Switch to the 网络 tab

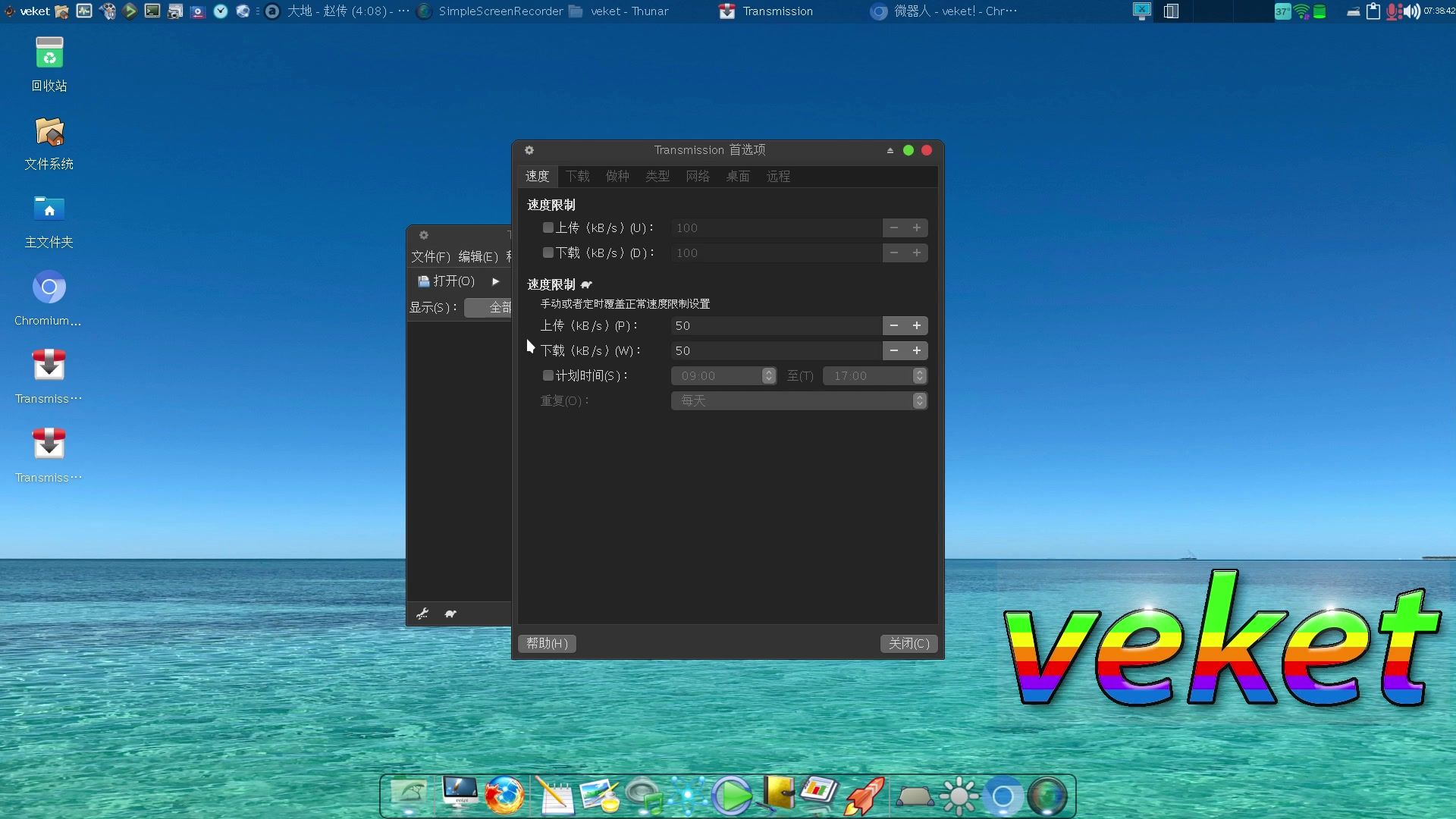(x=698, y=176)
